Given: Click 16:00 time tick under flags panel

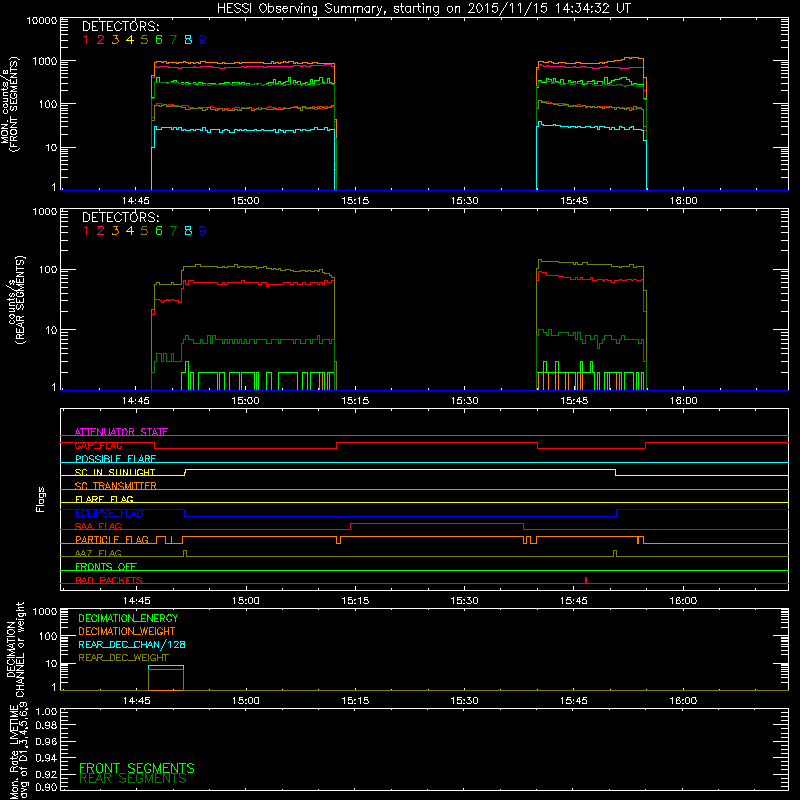Looking at the screenshot, I should 684,601.
